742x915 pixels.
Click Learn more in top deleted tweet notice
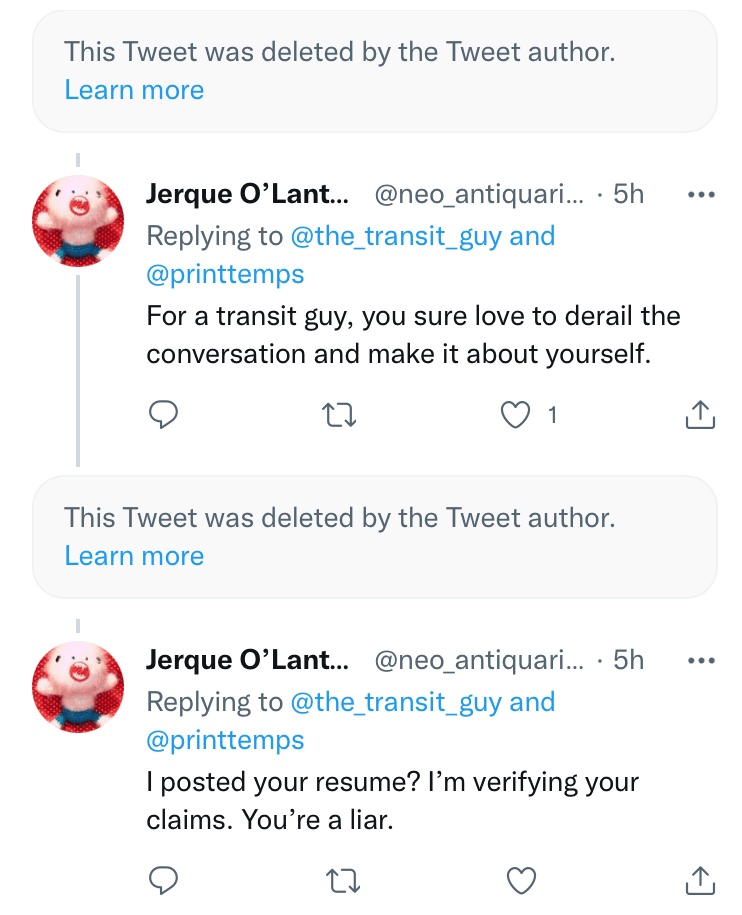pyautogui.click(x=134, y=90)
